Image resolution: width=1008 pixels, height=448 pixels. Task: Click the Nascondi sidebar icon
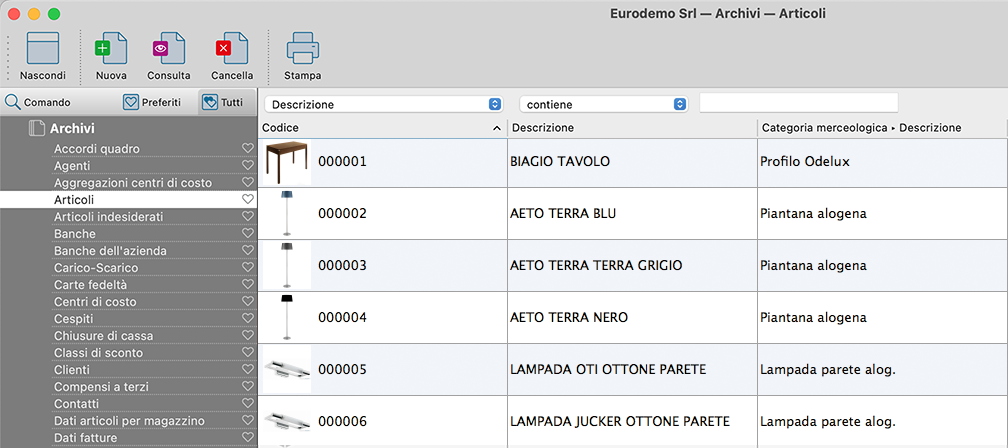pyautogui.click(x=43, y=49)
